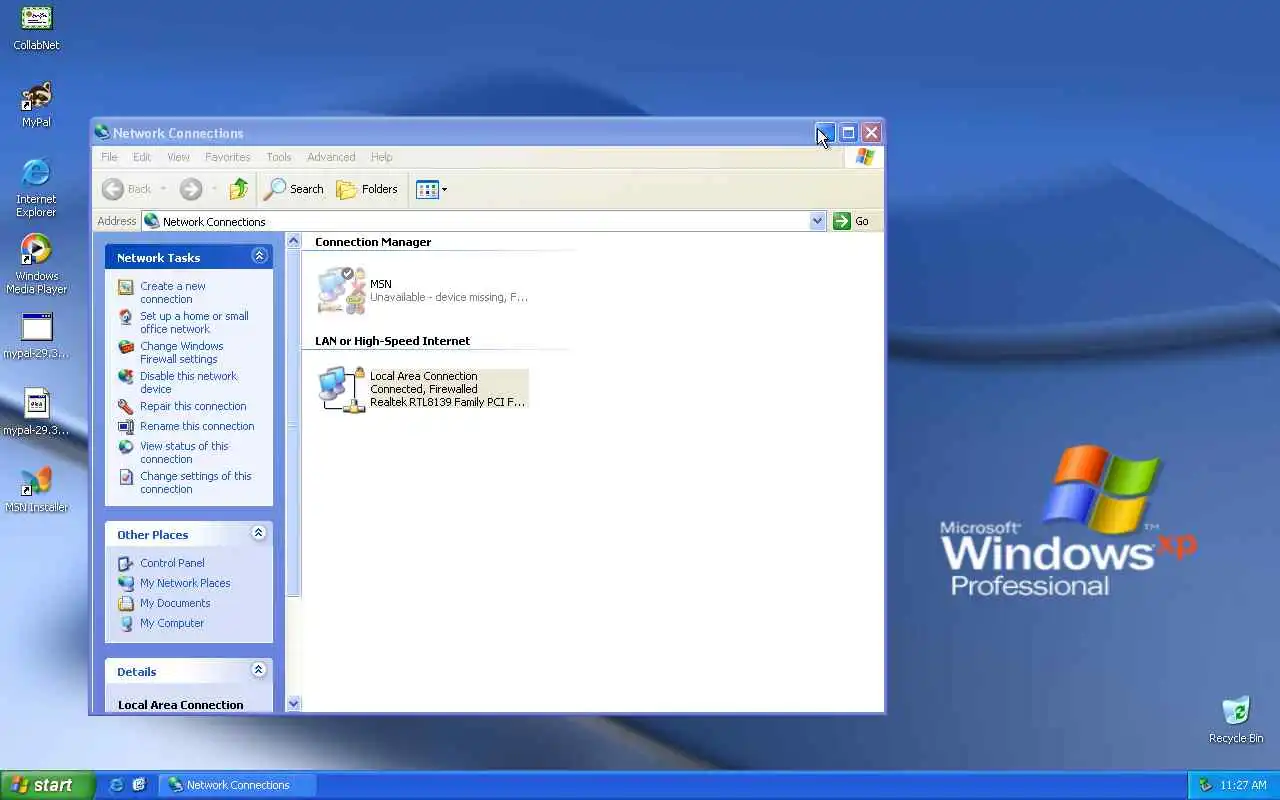Select the MSN connection icon
This screenshot has width=1280, height=800.
pos(342,290)
